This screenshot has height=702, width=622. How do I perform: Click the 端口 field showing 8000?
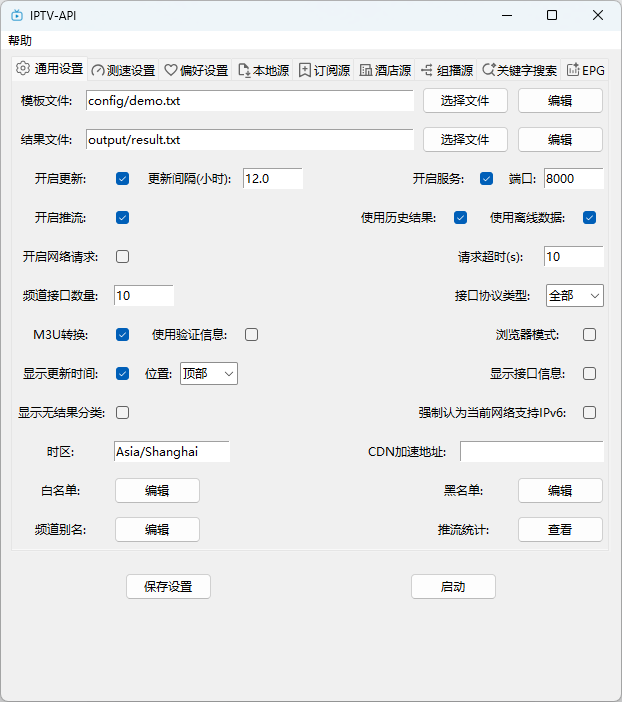(x=574, y=179)
